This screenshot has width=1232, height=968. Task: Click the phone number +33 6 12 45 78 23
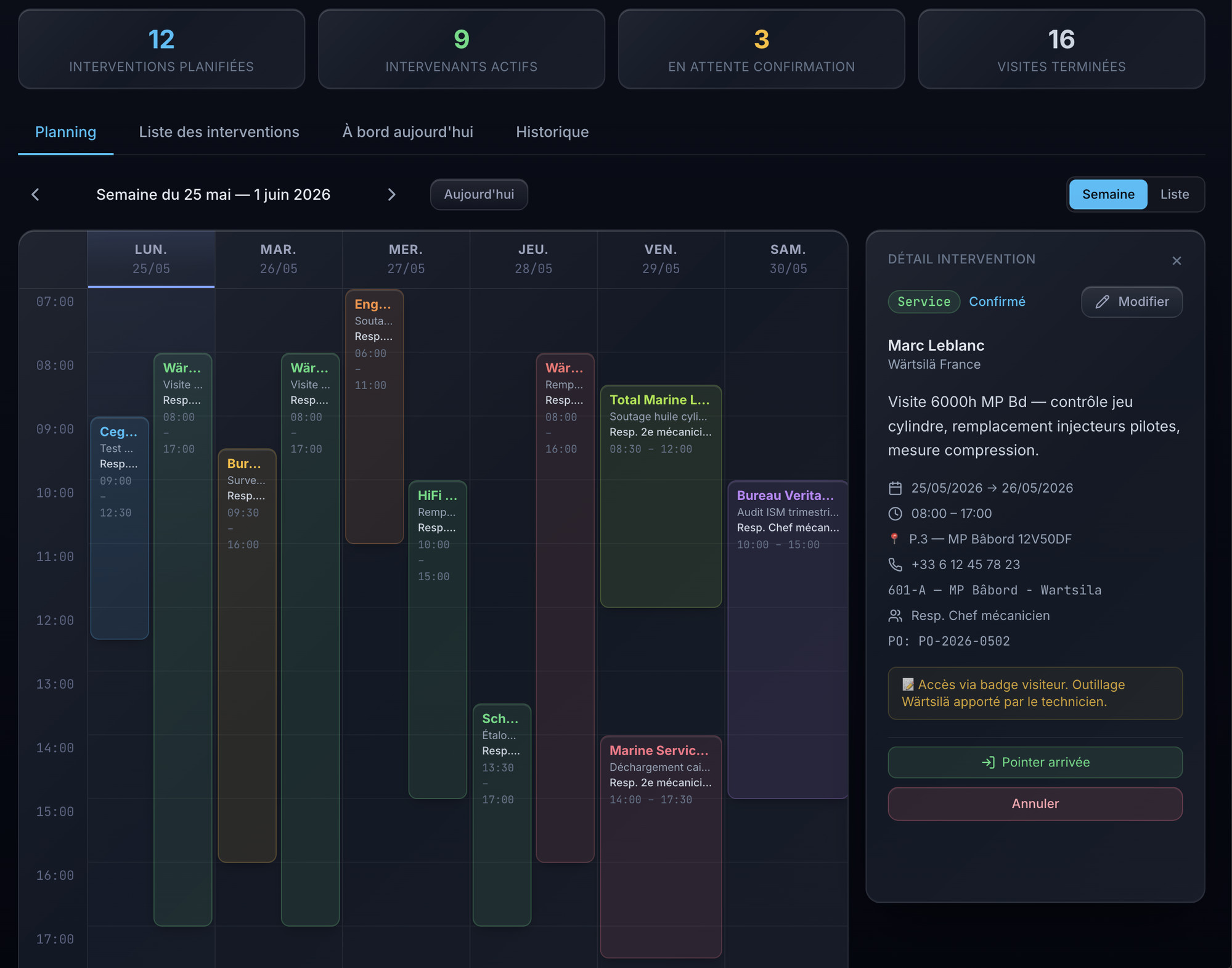click(x=965, y=565)
